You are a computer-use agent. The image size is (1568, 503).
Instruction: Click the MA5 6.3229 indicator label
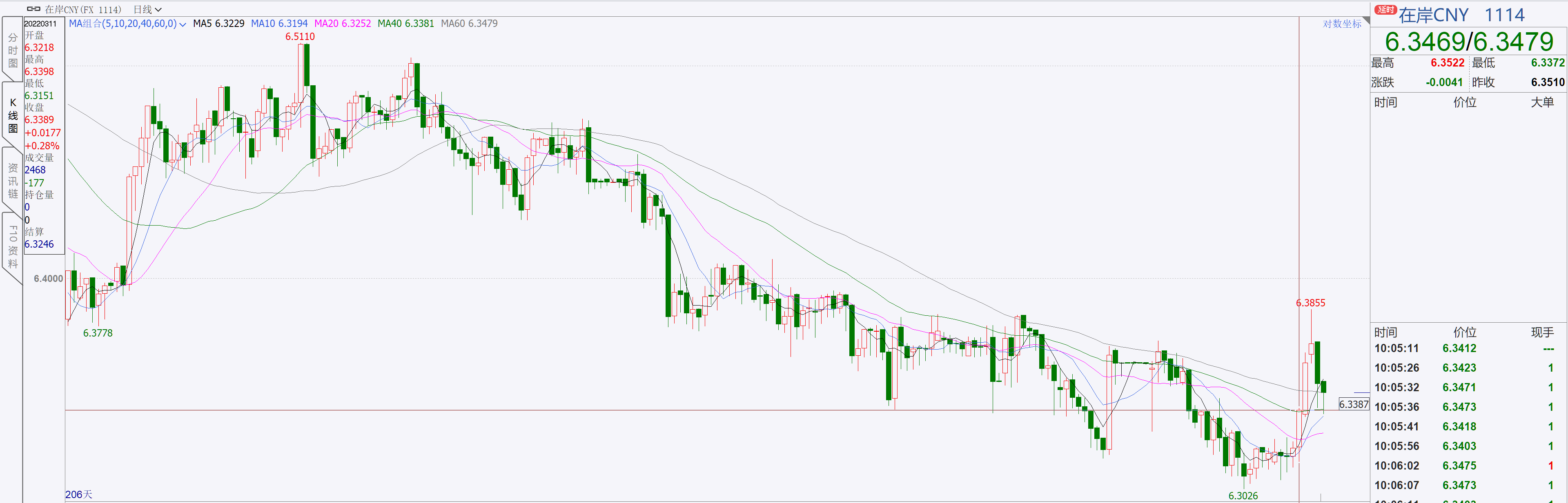(x=218, y=24)
